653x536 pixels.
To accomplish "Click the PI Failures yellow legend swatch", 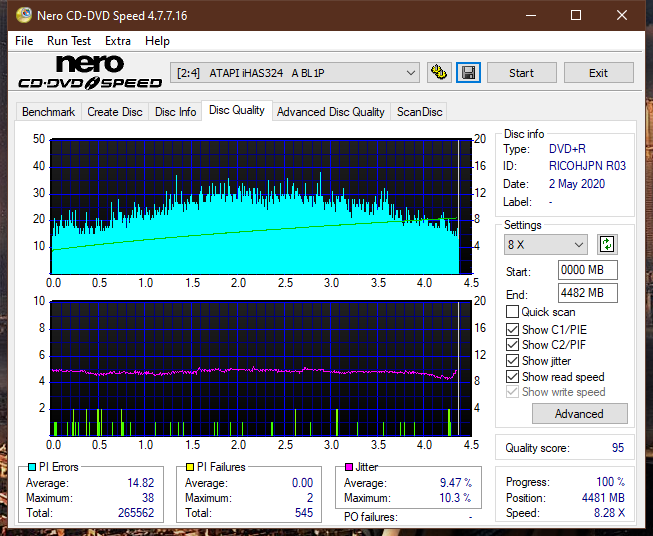I will (190, 467).
